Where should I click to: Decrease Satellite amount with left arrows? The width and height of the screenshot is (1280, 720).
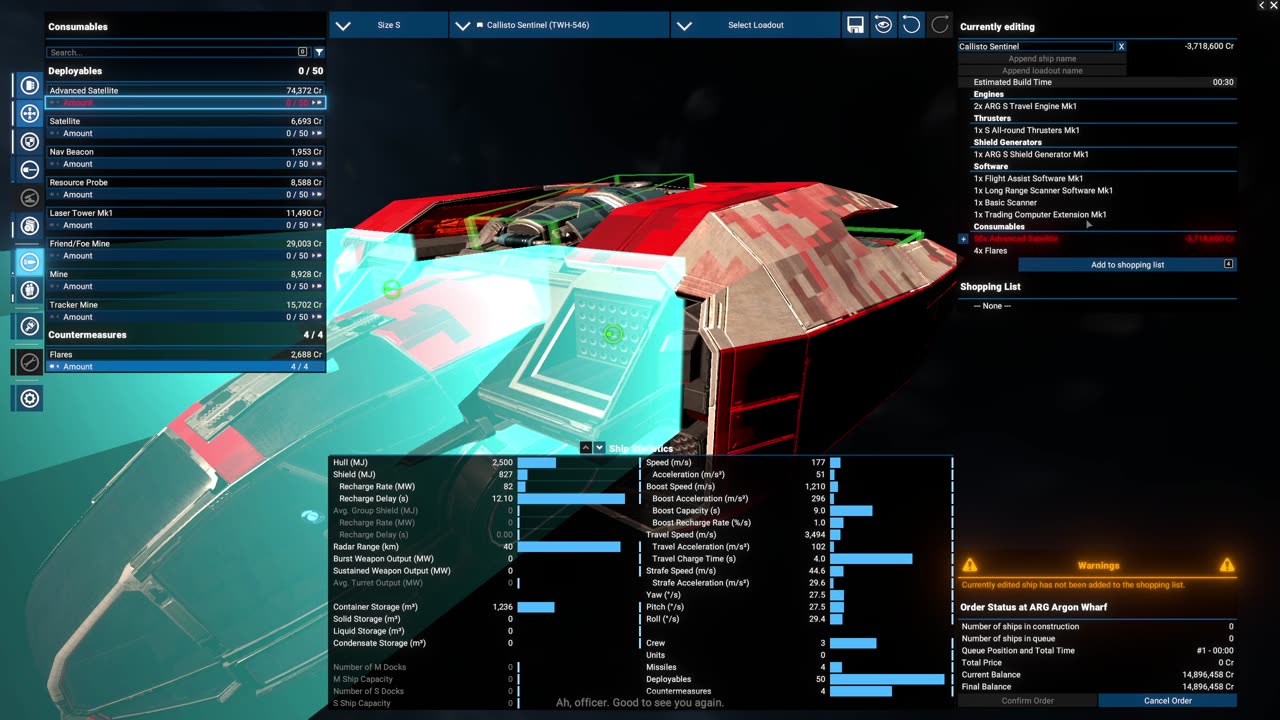click(54, 133)
